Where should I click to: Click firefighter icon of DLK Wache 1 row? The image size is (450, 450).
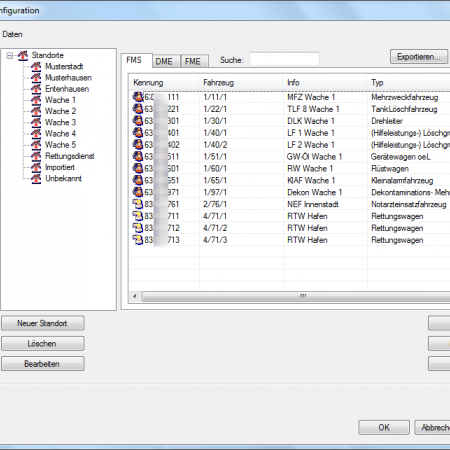(x=138, y=121)
